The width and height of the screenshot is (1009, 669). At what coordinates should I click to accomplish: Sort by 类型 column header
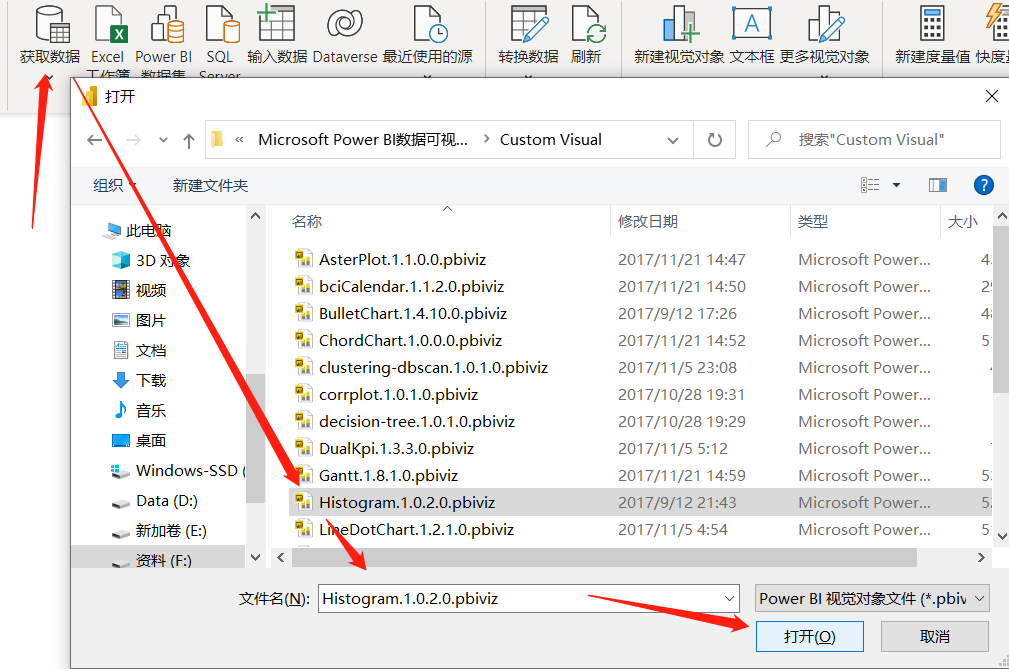(813, 222)
